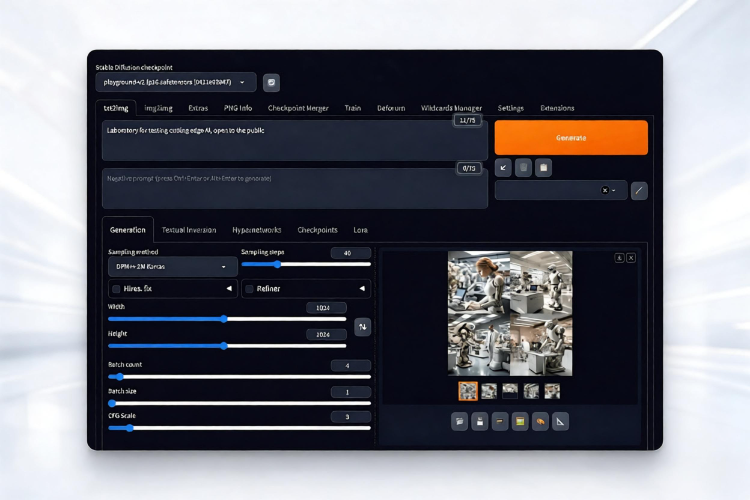Open Sampling method DPM++ 2M Karras dropdown
Screen dimensions: 750x500
[173, 267]
